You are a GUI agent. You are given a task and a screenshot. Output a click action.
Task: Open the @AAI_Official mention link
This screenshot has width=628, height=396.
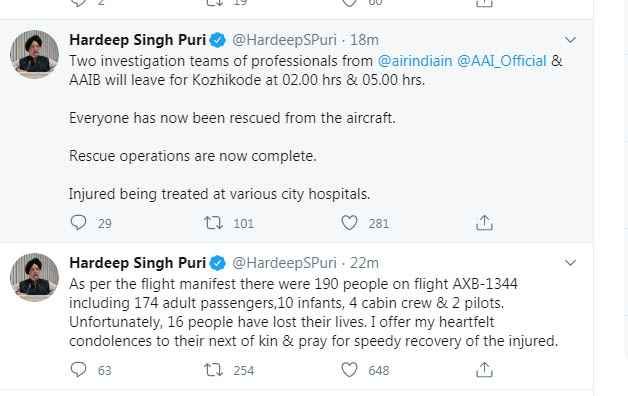(501, 61)
